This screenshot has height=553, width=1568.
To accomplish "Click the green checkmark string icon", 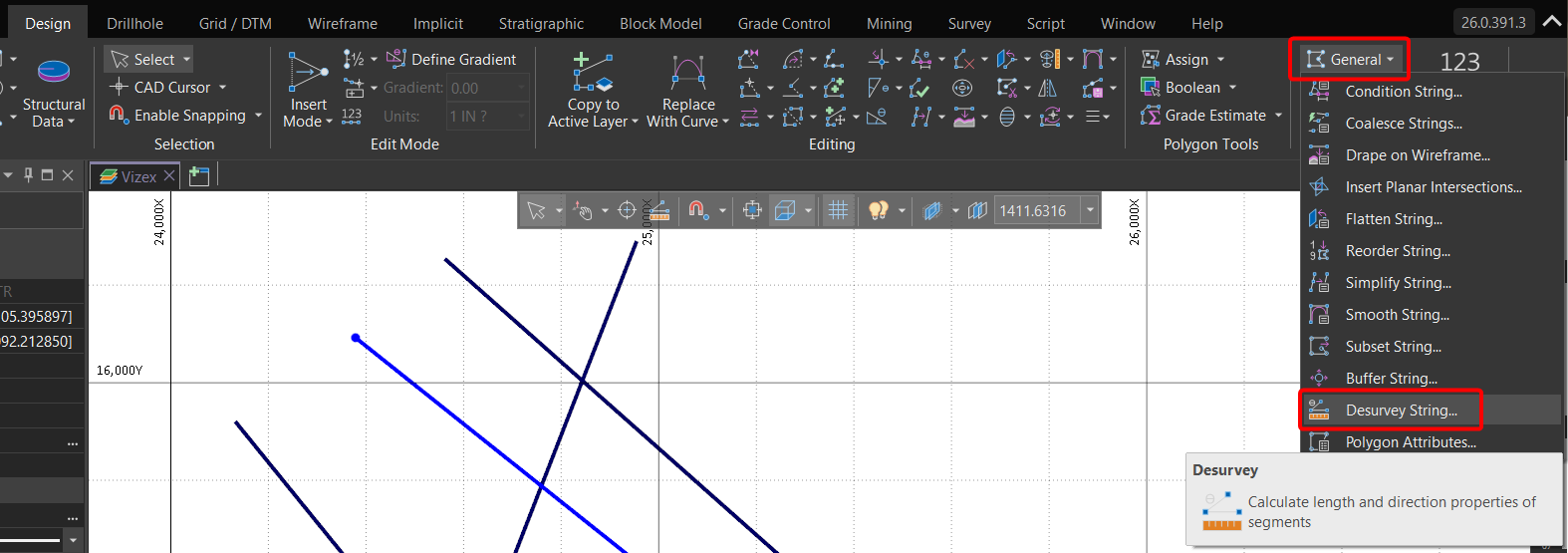I will pos(919,89).
